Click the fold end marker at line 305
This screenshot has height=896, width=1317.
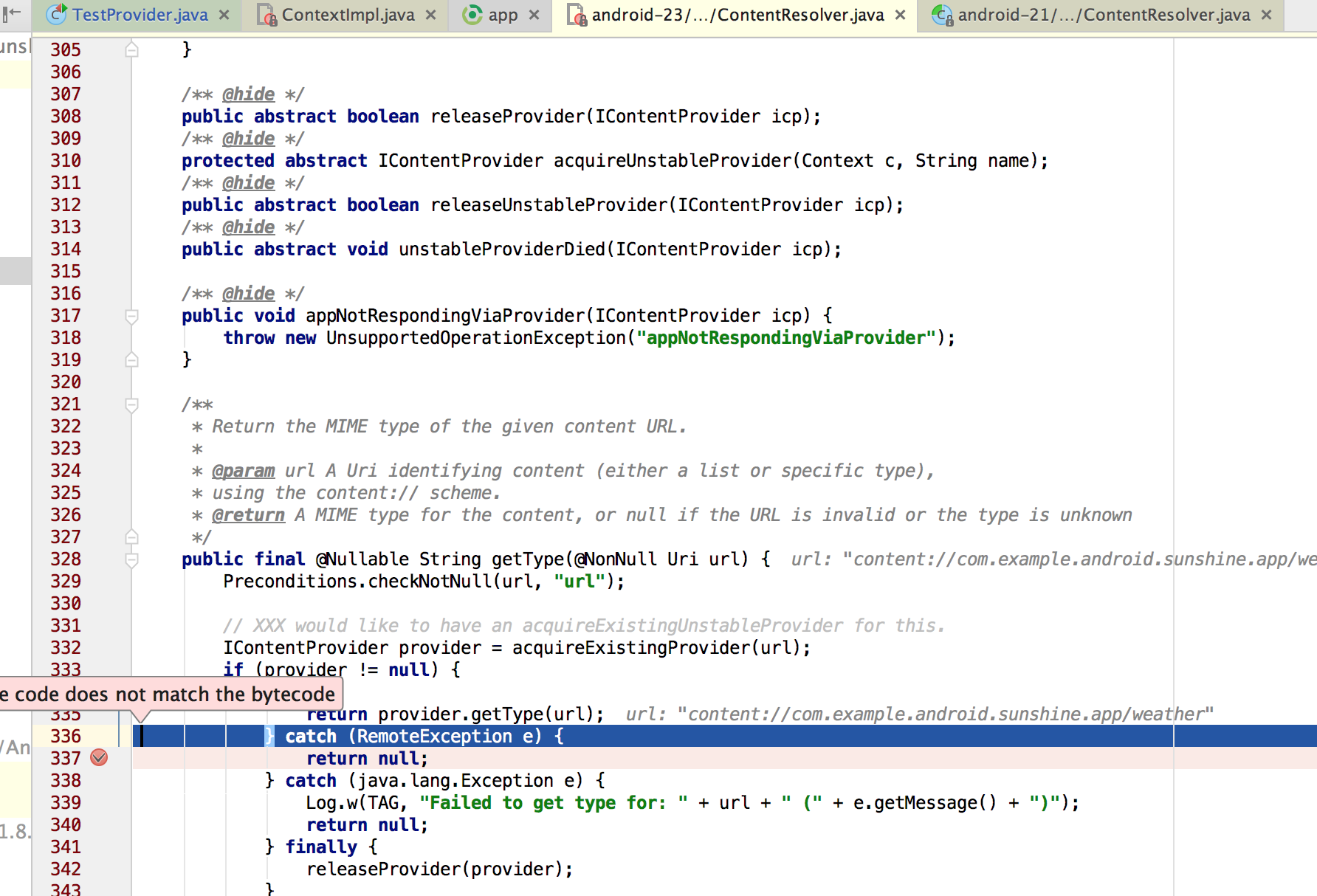click(x=131, y=49)
